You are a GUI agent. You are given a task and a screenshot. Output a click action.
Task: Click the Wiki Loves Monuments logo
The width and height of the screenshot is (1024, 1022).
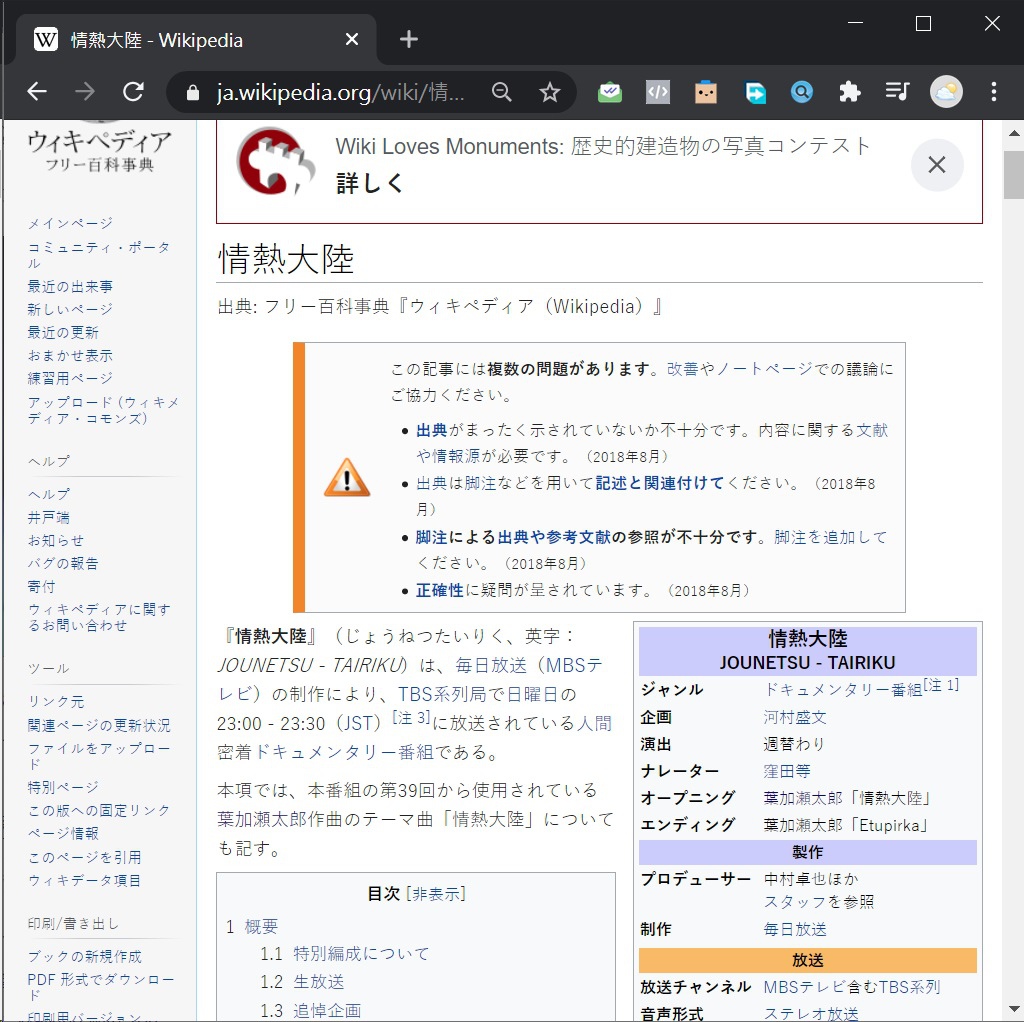pos(275,161)
